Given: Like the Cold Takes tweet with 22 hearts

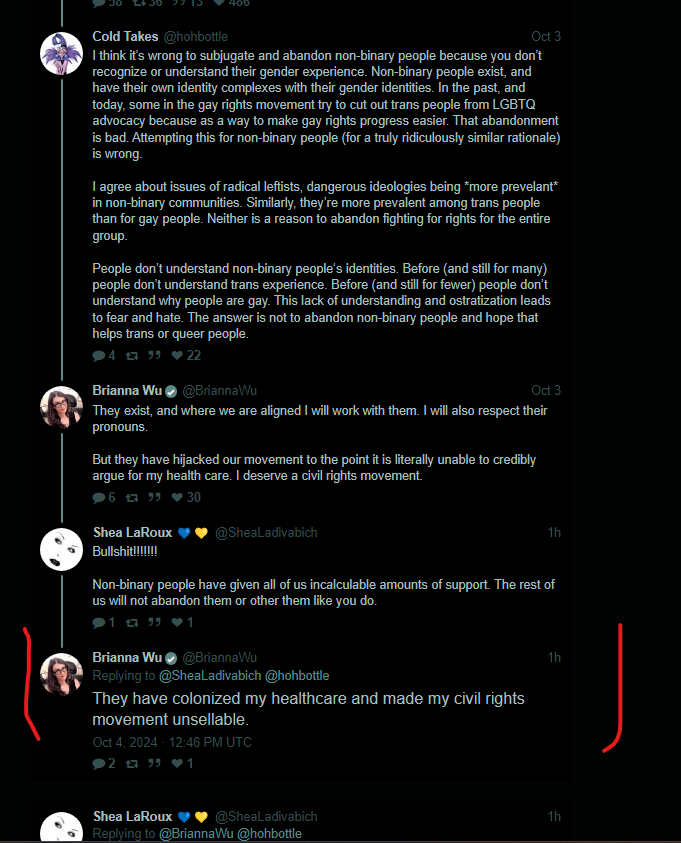Looking at the screenshot, I should pos(185,355).
